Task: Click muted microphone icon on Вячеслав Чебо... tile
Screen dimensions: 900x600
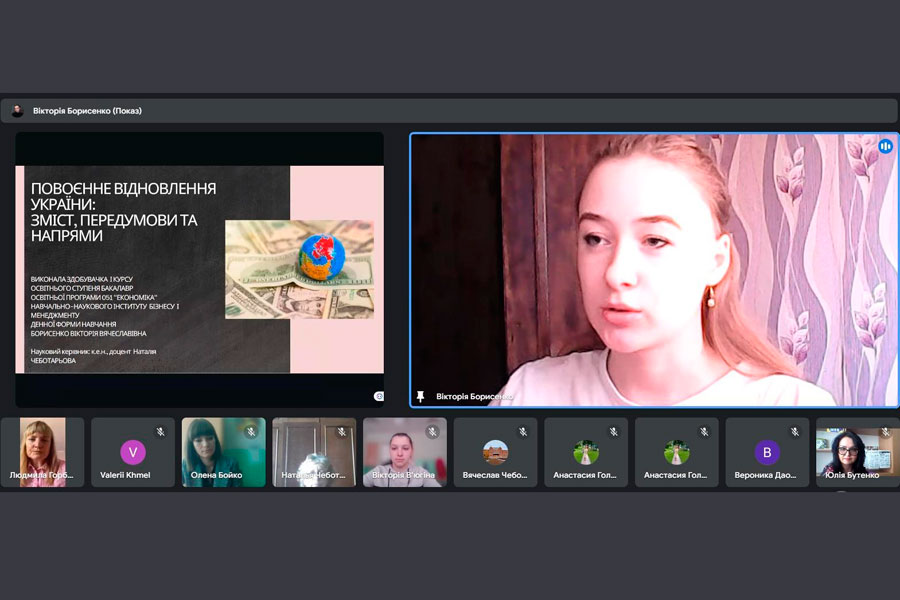Action: [523, 432]
